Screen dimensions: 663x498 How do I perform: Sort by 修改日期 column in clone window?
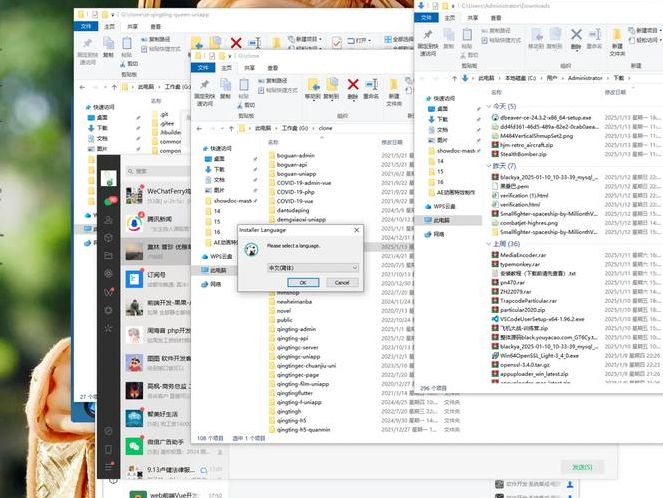[392, 142]
